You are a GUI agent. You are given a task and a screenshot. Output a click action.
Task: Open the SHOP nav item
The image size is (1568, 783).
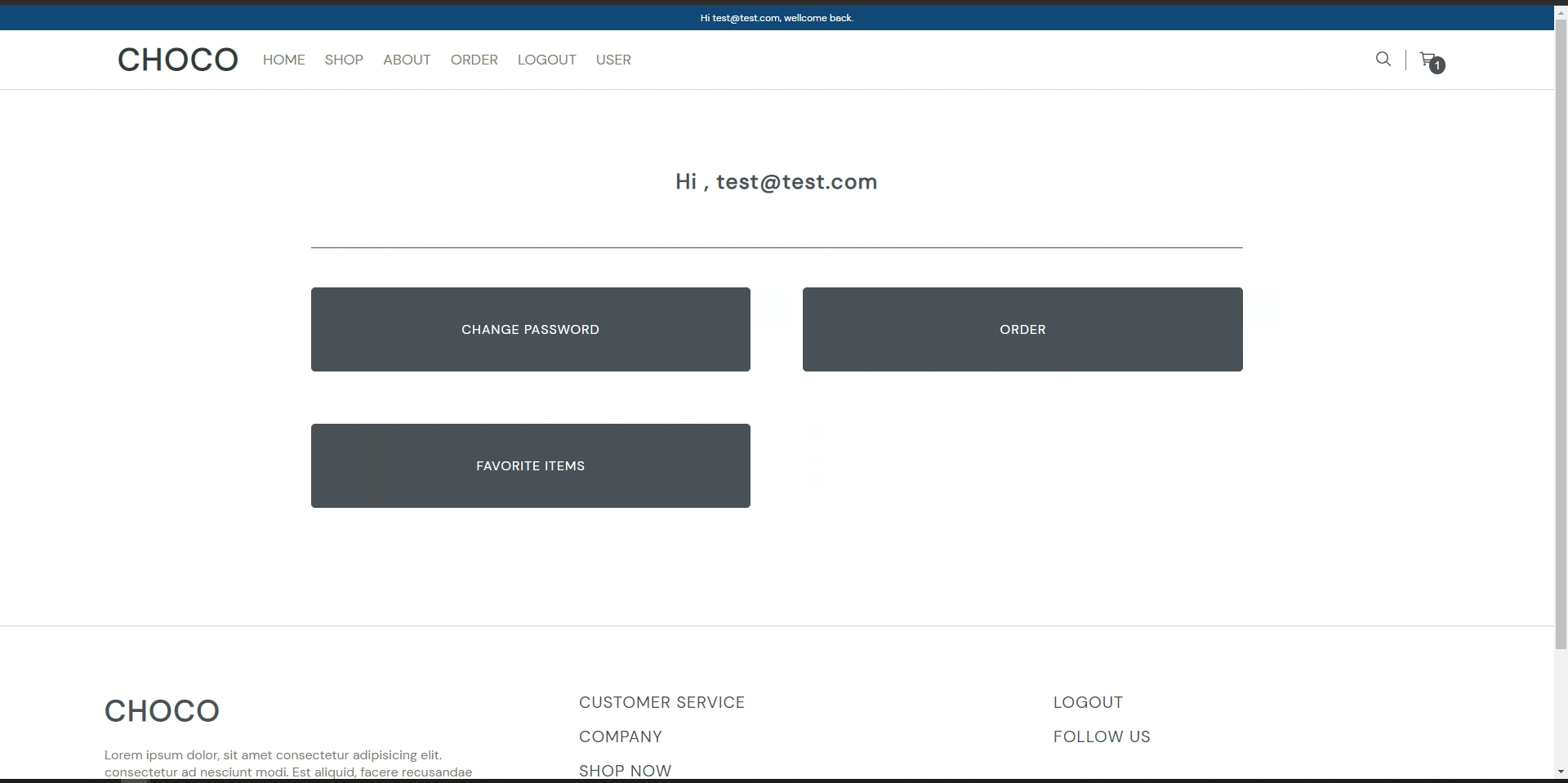click(x=344, y=60)
